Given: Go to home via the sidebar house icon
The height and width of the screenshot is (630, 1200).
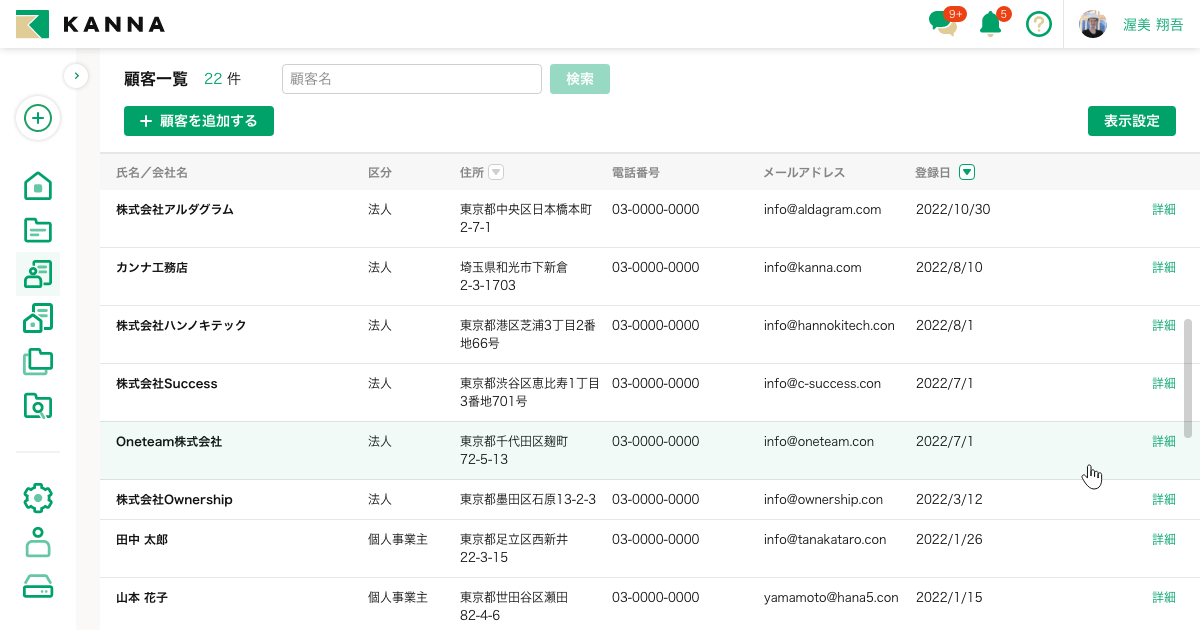Looking at the screenshot, I should [x=38, y=186].
